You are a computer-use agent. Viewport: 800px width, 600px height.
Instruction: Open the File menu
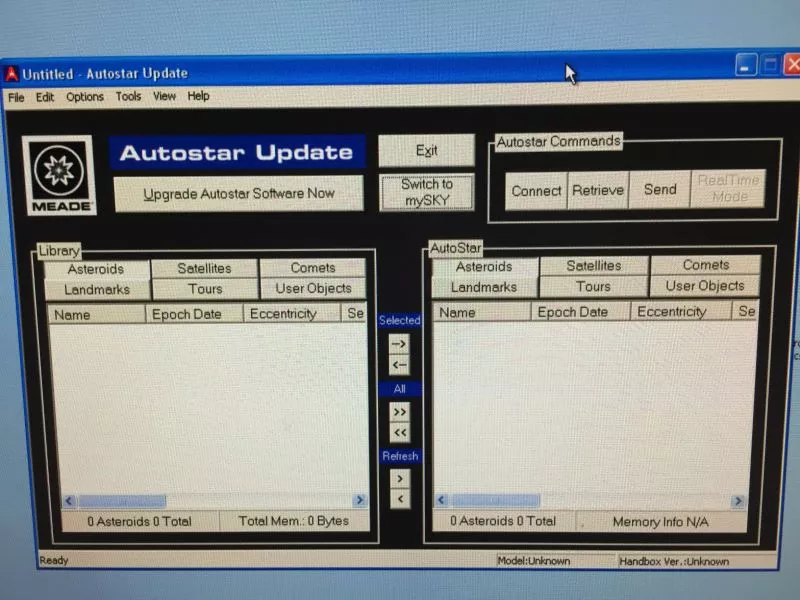(x=16, y=97)
